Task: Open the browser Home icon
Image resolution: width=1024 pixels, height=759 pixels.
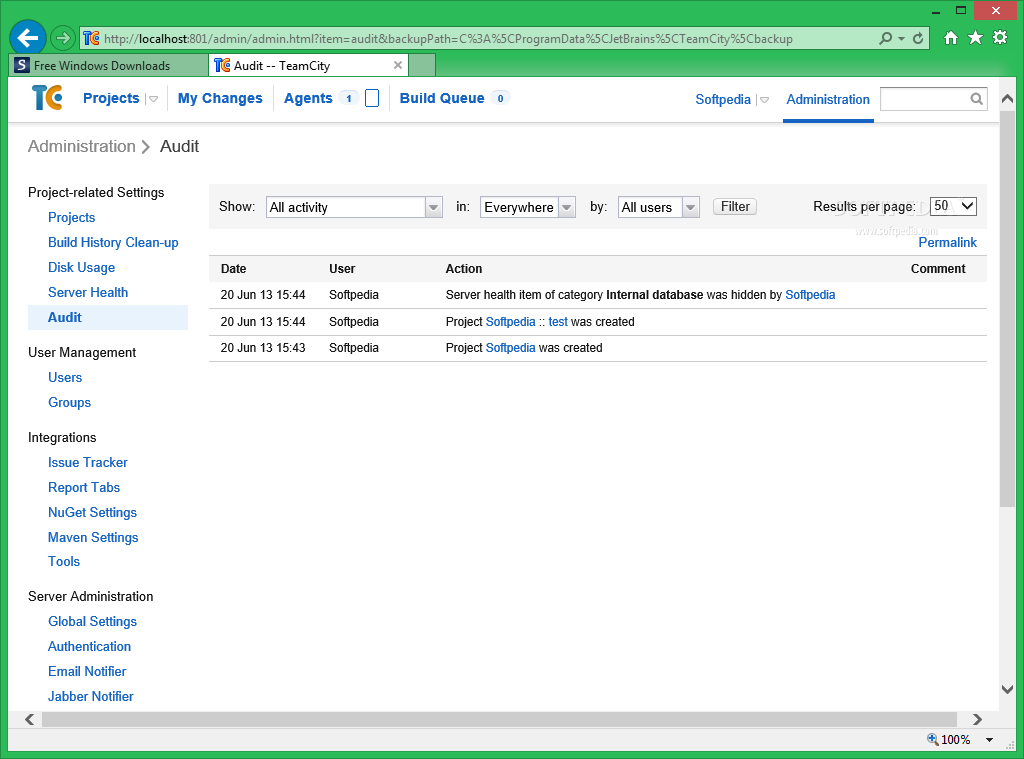Action: click(951, 38)
